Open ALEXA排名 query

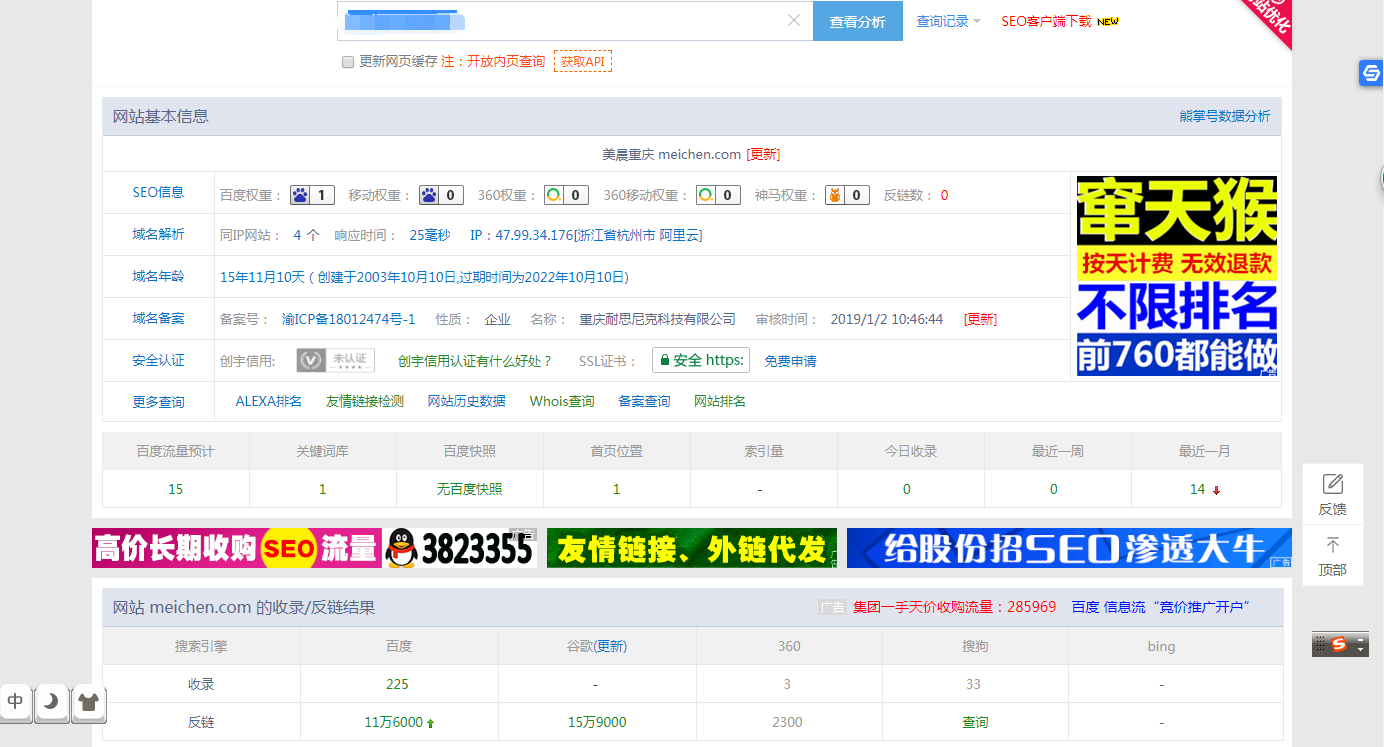pyautogui.click(x=268, y=401)
